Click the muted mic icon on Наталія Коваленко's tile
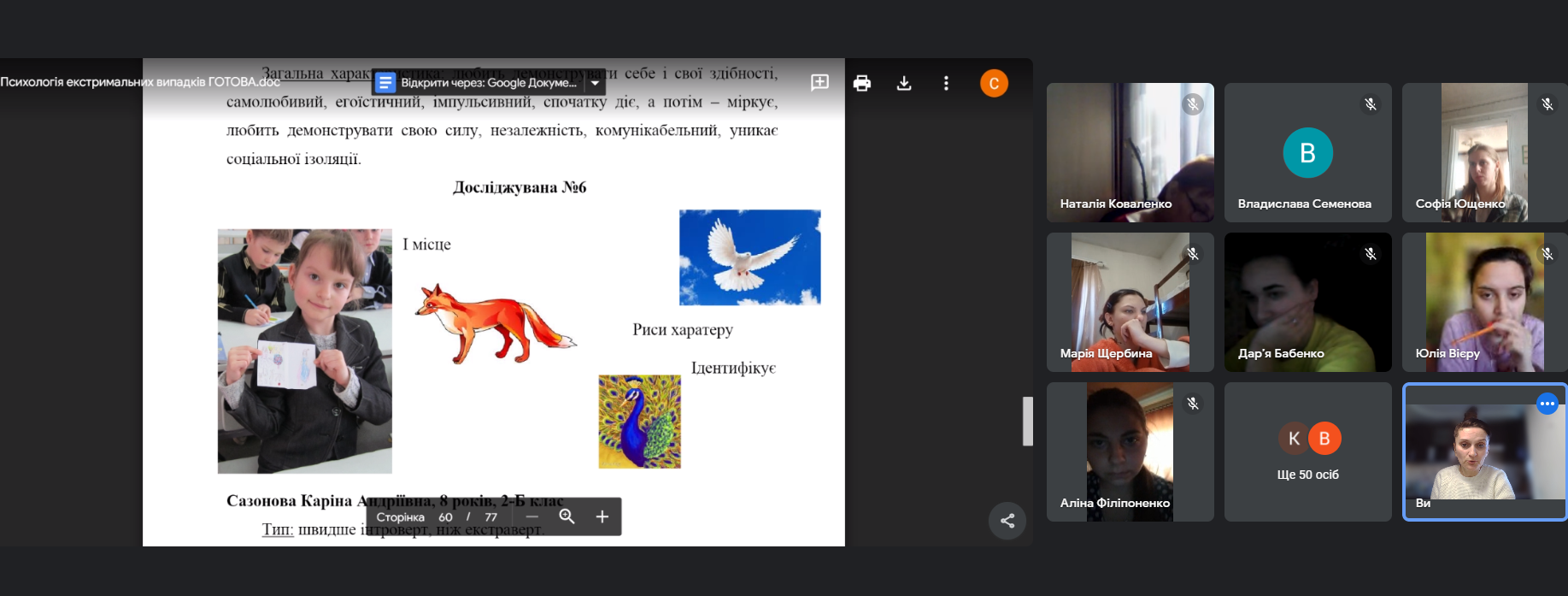The width and height of the screenshot is (1568, 596). point(1193,104)
